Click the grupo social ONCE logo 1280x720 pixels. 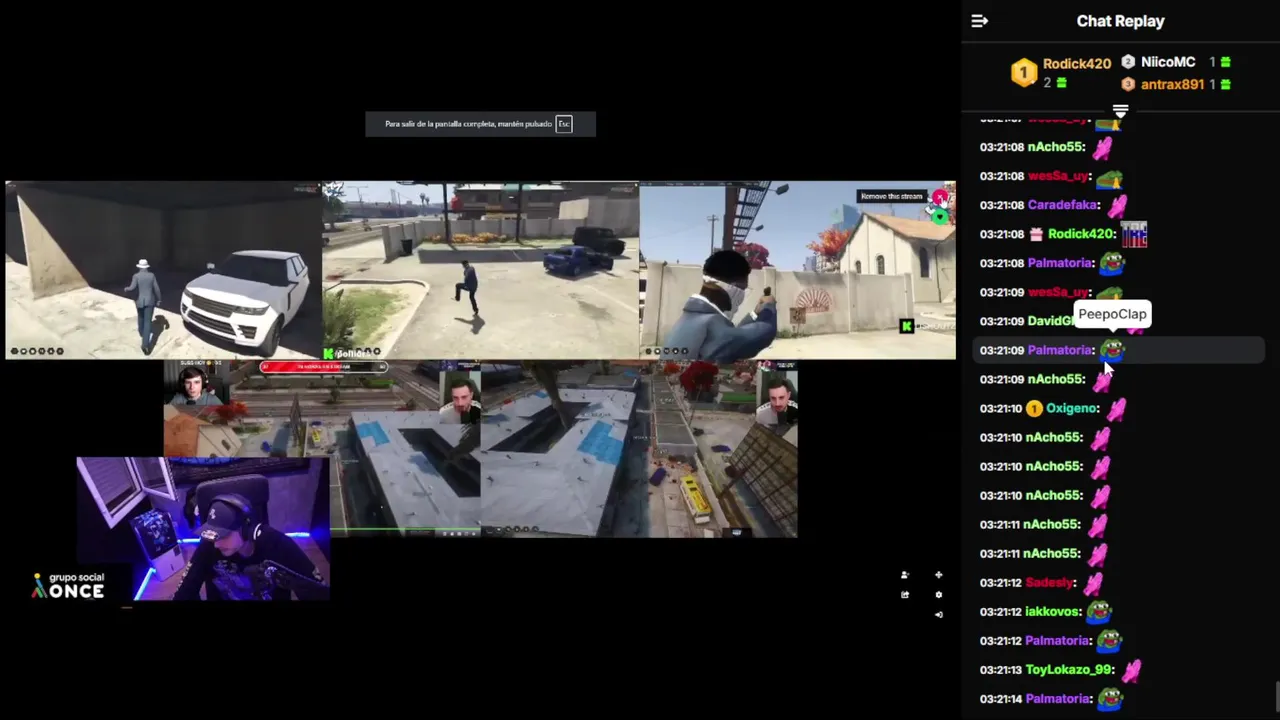click(67, 586)
